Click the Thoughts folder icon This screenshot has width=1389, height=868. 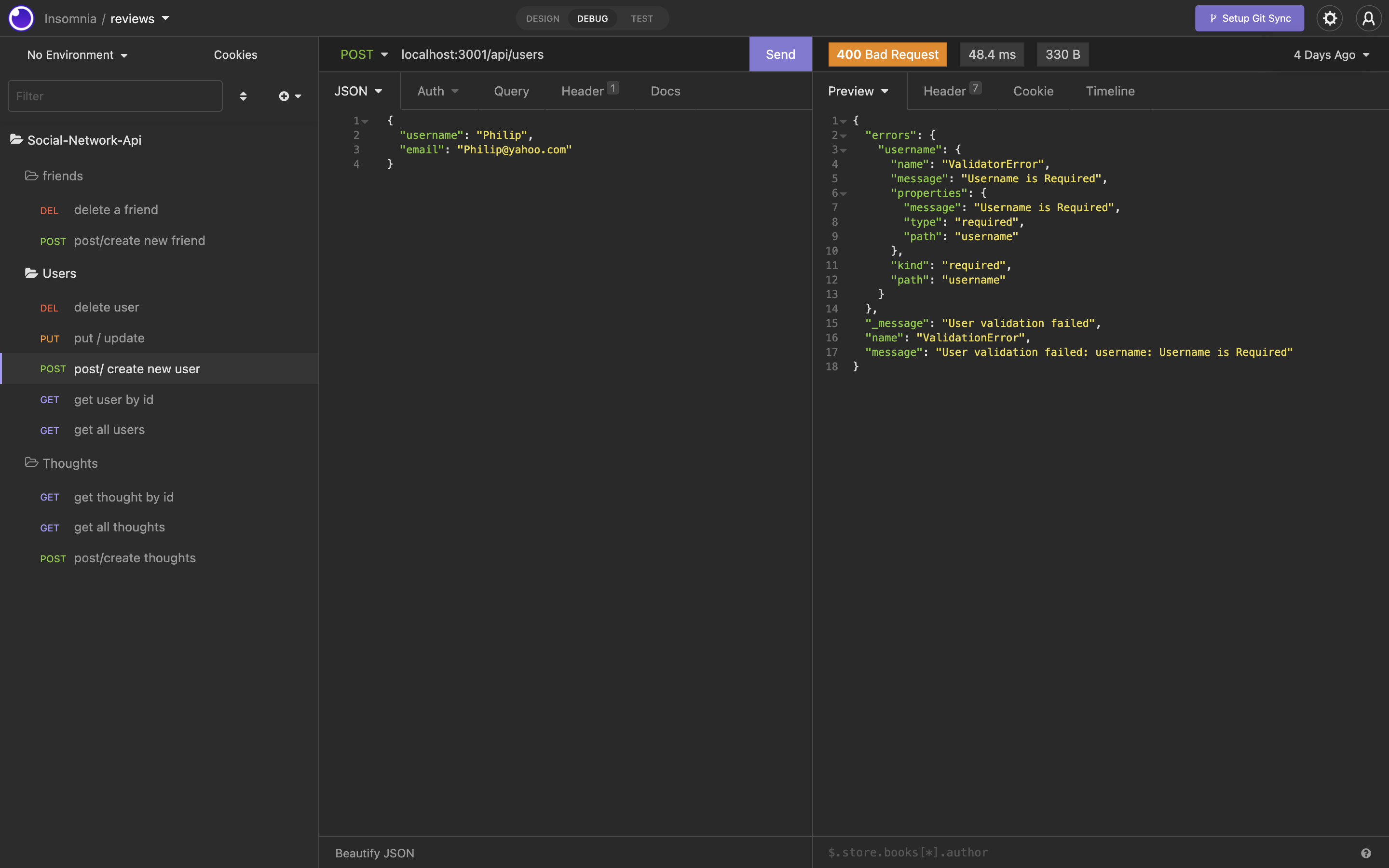pos(30,463)
